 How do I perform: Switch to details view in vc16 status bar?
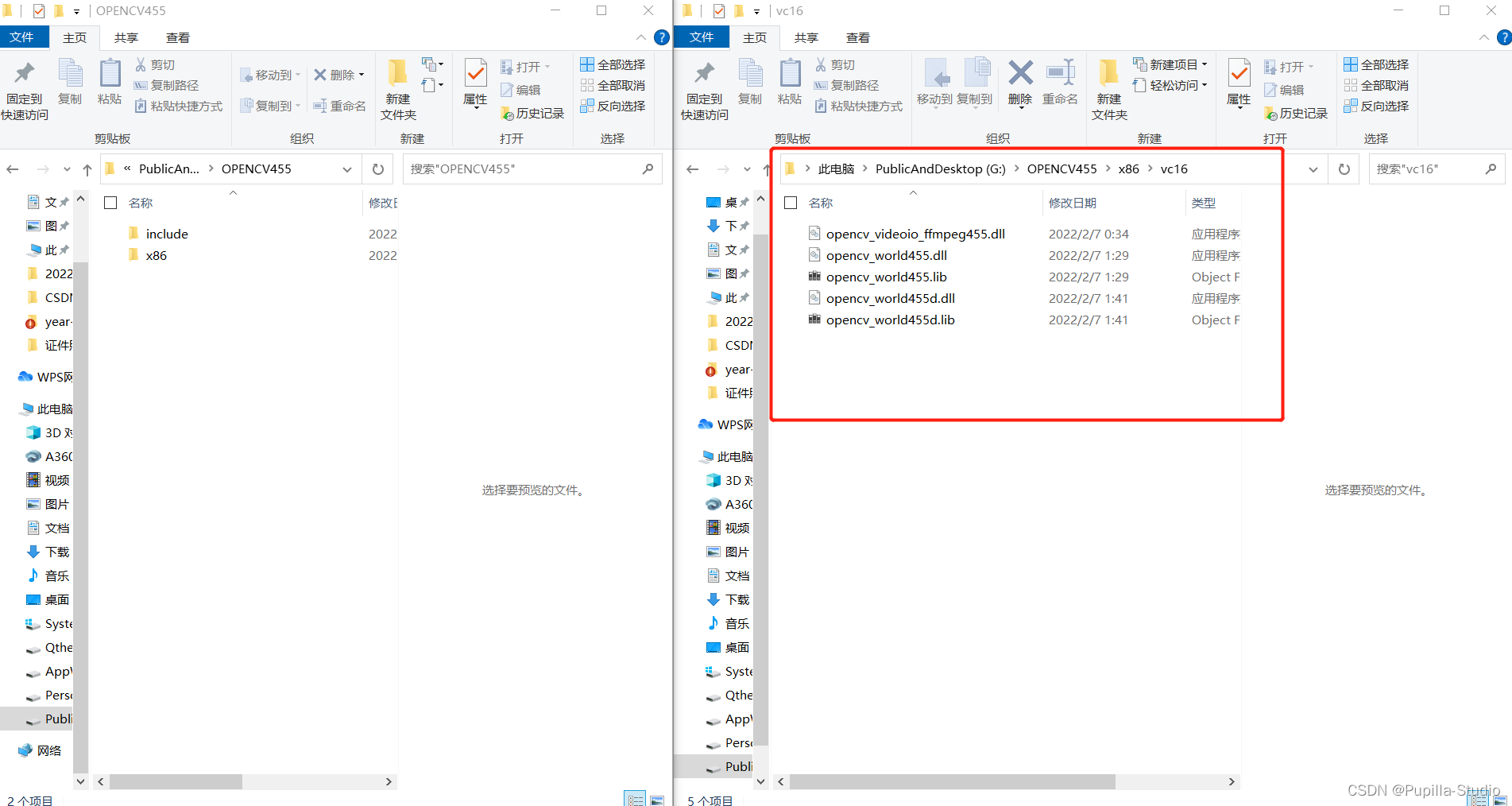coord(1479,800)
